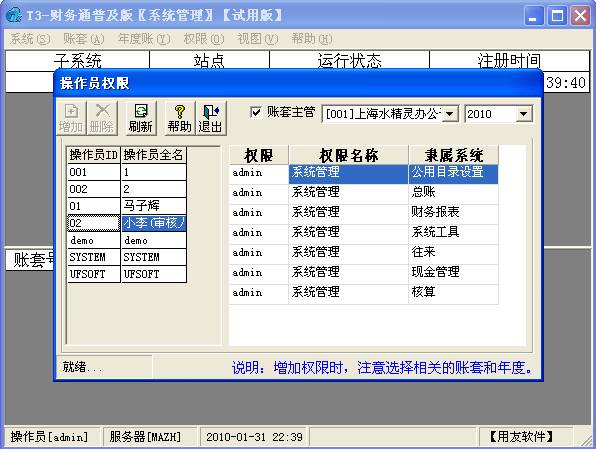
Task: Open the 账套(A) menu
Action: [x=84, y=39]
